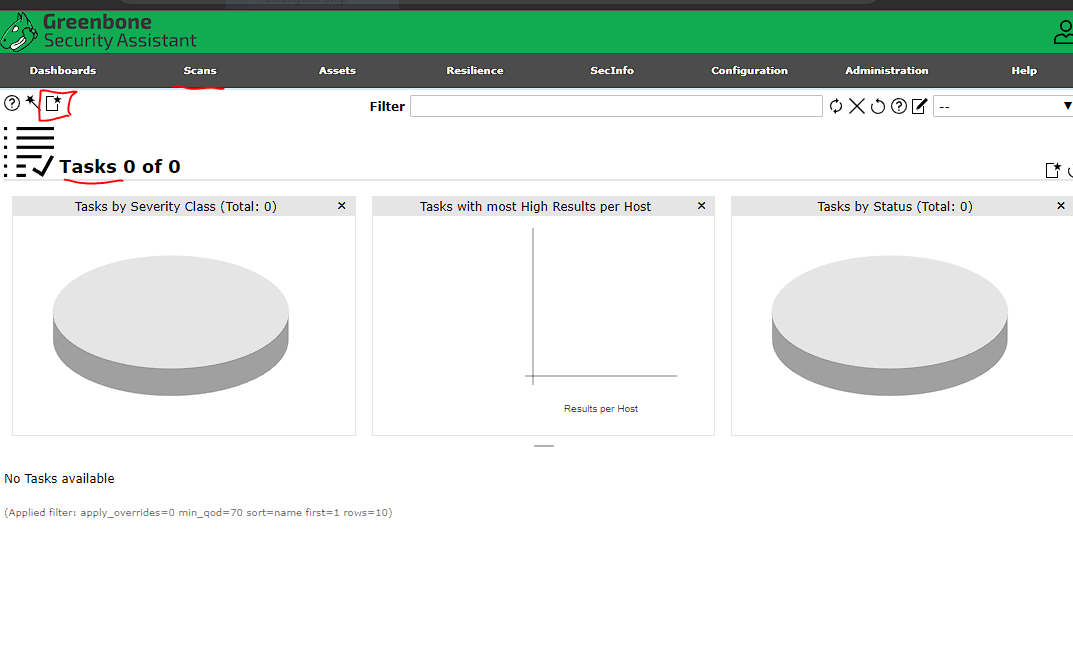The width and height of the screenshot is (1073, 660).
Task: Click the 'Results per Host' axis label
Action: 601,409
